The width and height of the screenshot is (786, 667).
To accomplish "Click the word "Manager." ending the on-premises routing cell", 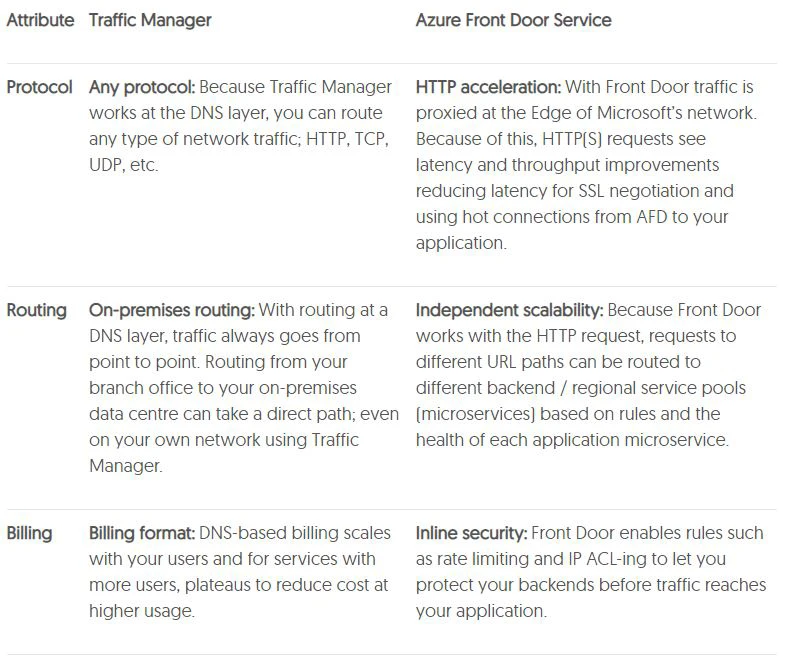I will [125, 466].
